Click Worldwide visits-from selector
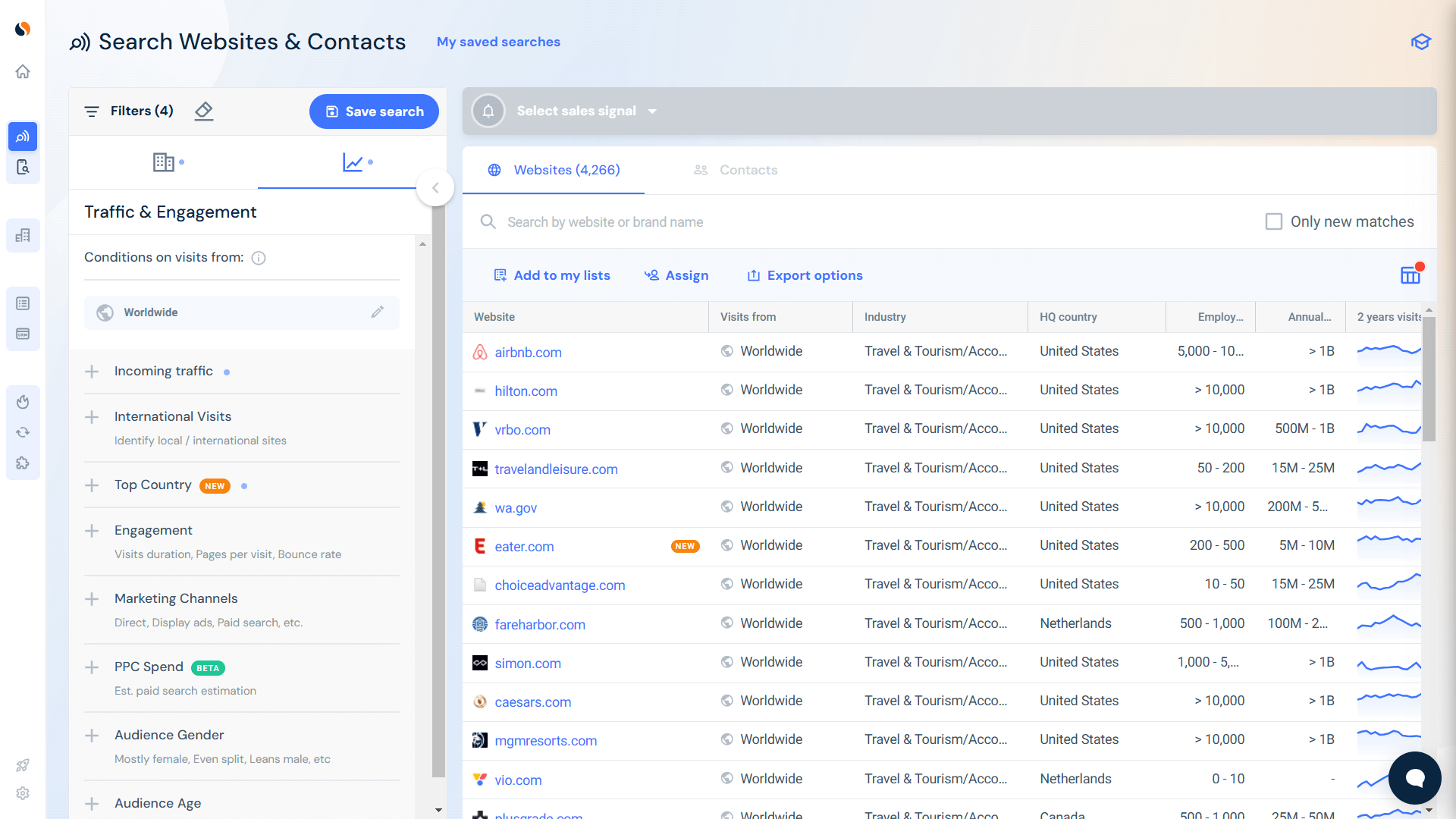This screenshot has width=1456, height=819. point(242,312)
